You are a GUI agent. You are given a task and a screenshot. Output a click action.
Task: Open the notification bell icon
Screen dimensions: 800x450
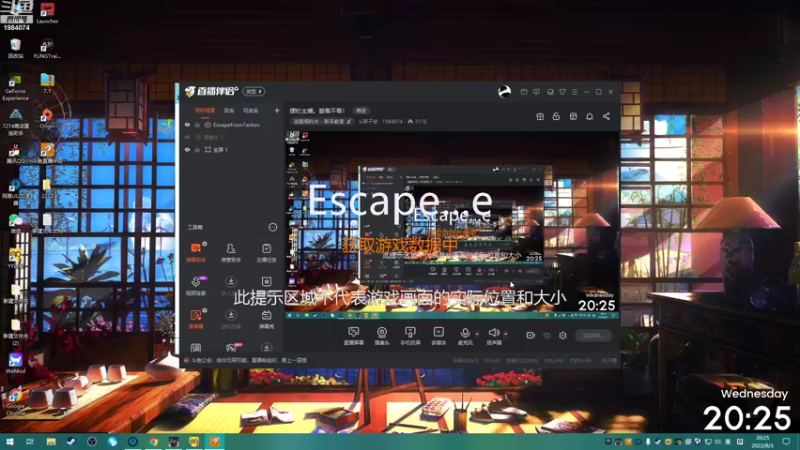(x=589, y=116)
